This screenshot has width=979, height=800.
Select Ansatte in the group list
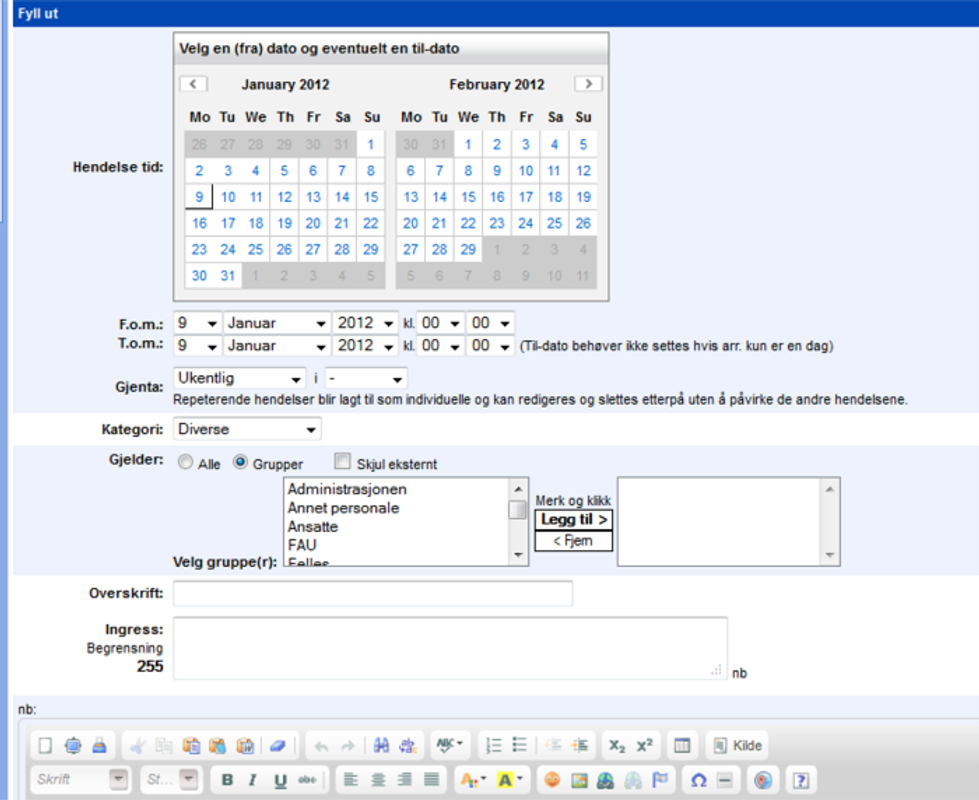pos(313,526)
